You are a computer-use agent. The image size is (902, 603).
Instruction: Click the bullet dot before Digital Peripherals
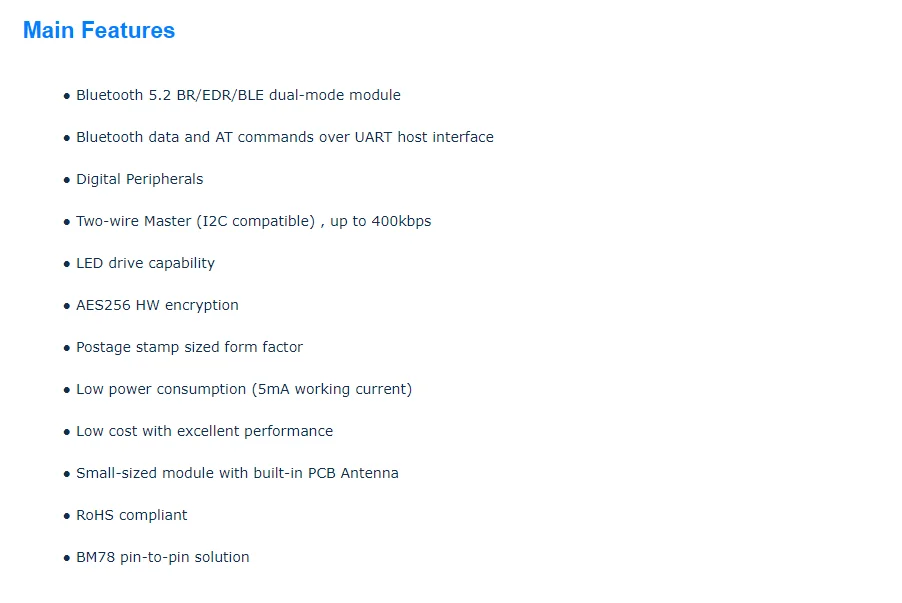coord(67,181)
